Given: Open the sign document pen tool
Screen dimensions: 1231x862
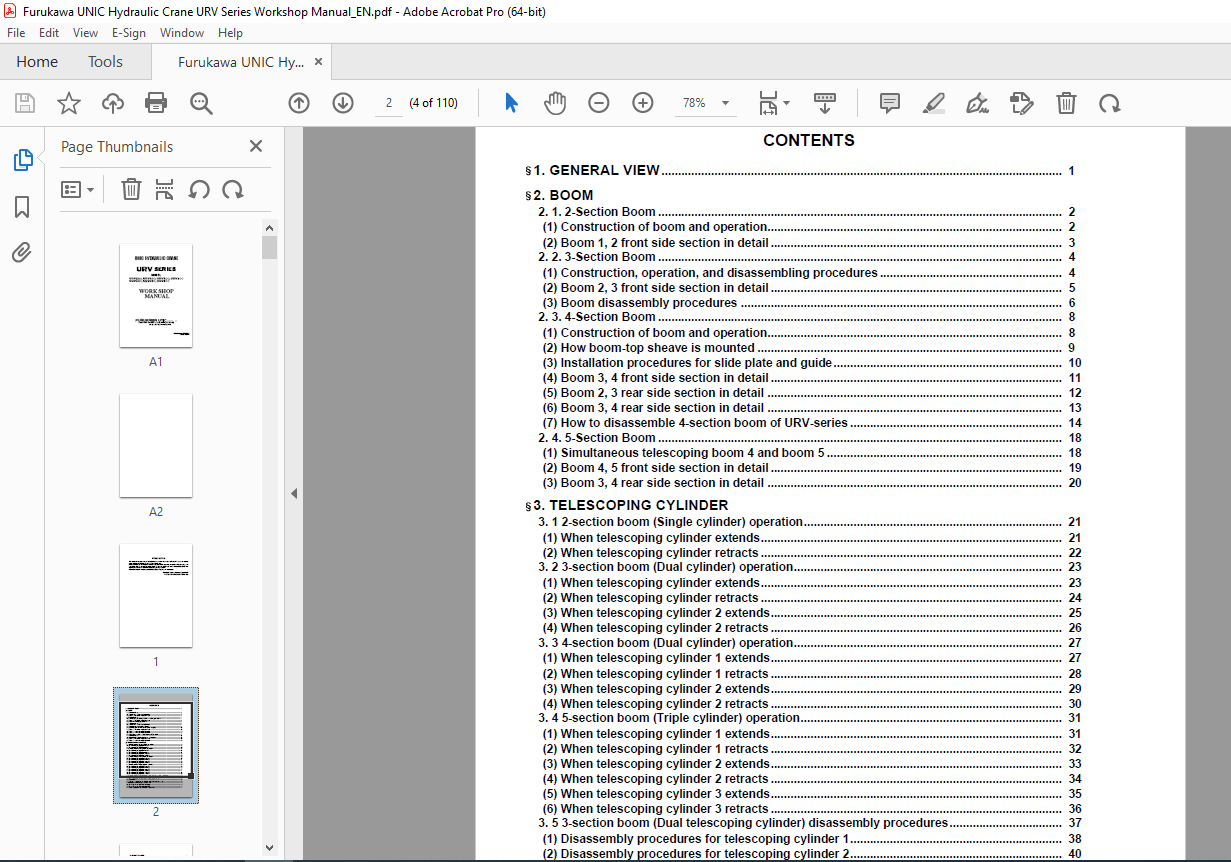Looking at the screenshot, I should [x=978, y=103].
